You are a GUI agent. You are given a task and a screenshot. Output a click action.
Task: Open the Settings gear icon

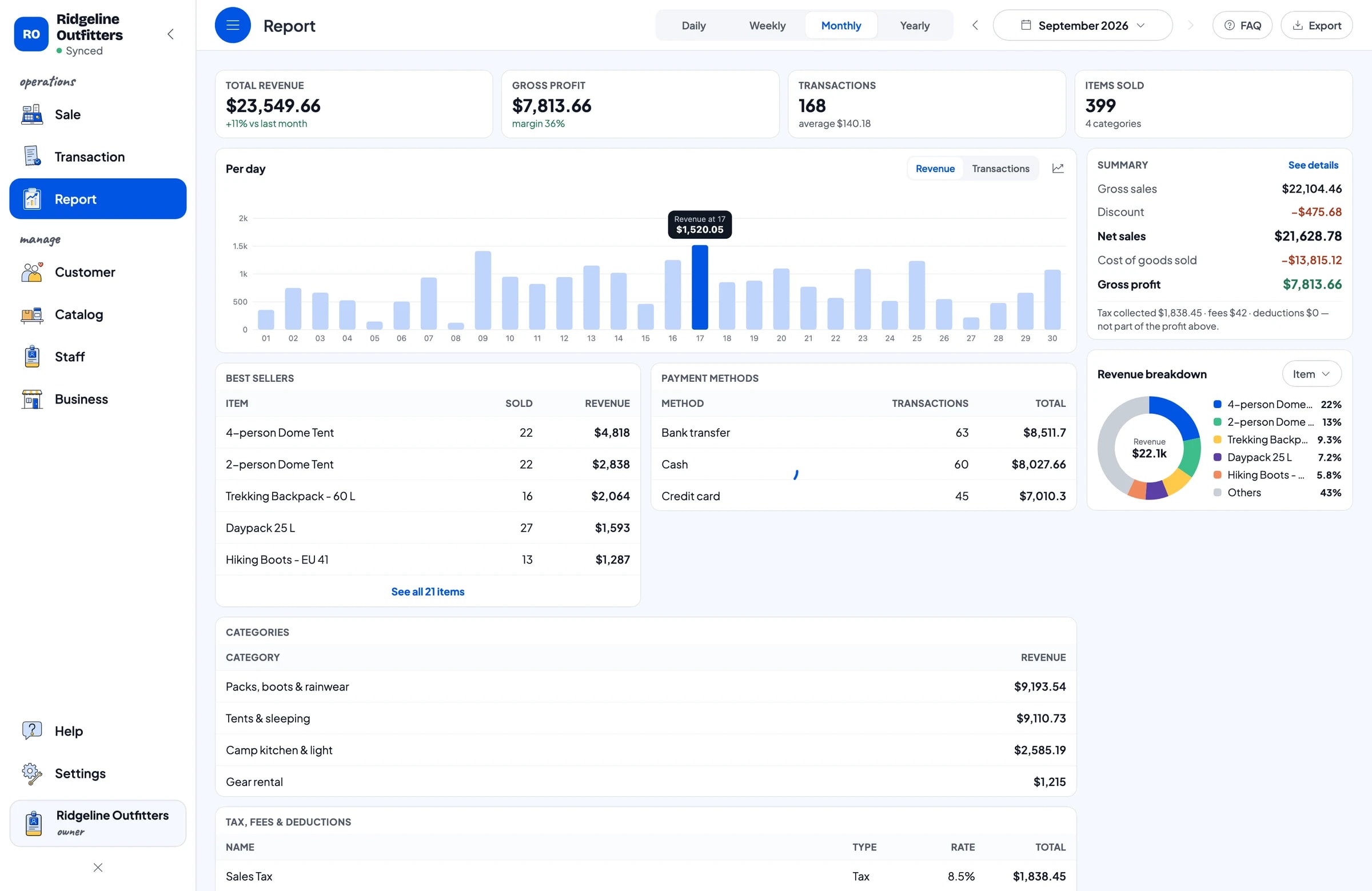click(32, 773)
